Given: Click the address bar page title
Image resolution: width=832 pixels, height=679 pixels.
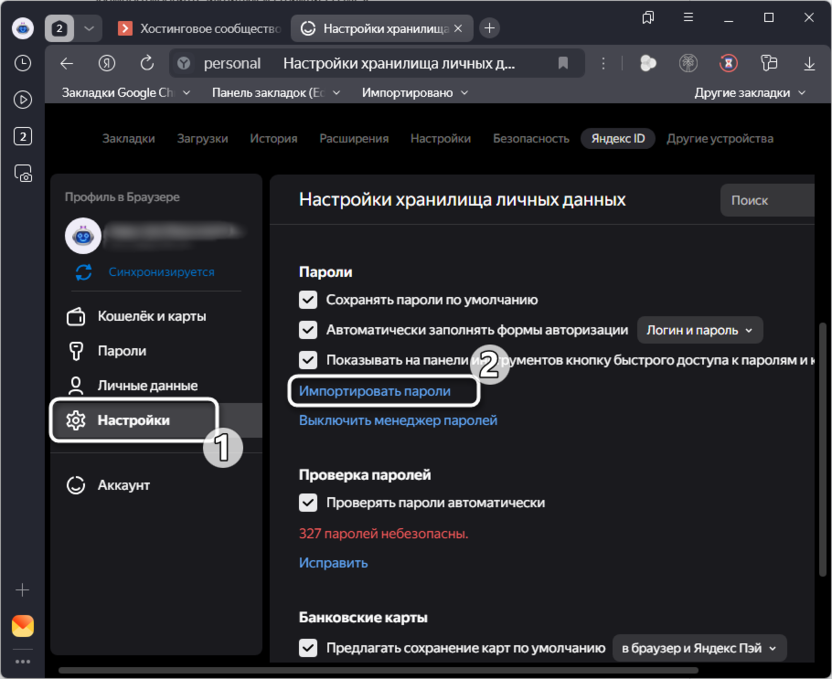Looking at the screenshot, I should coord(399,64).
